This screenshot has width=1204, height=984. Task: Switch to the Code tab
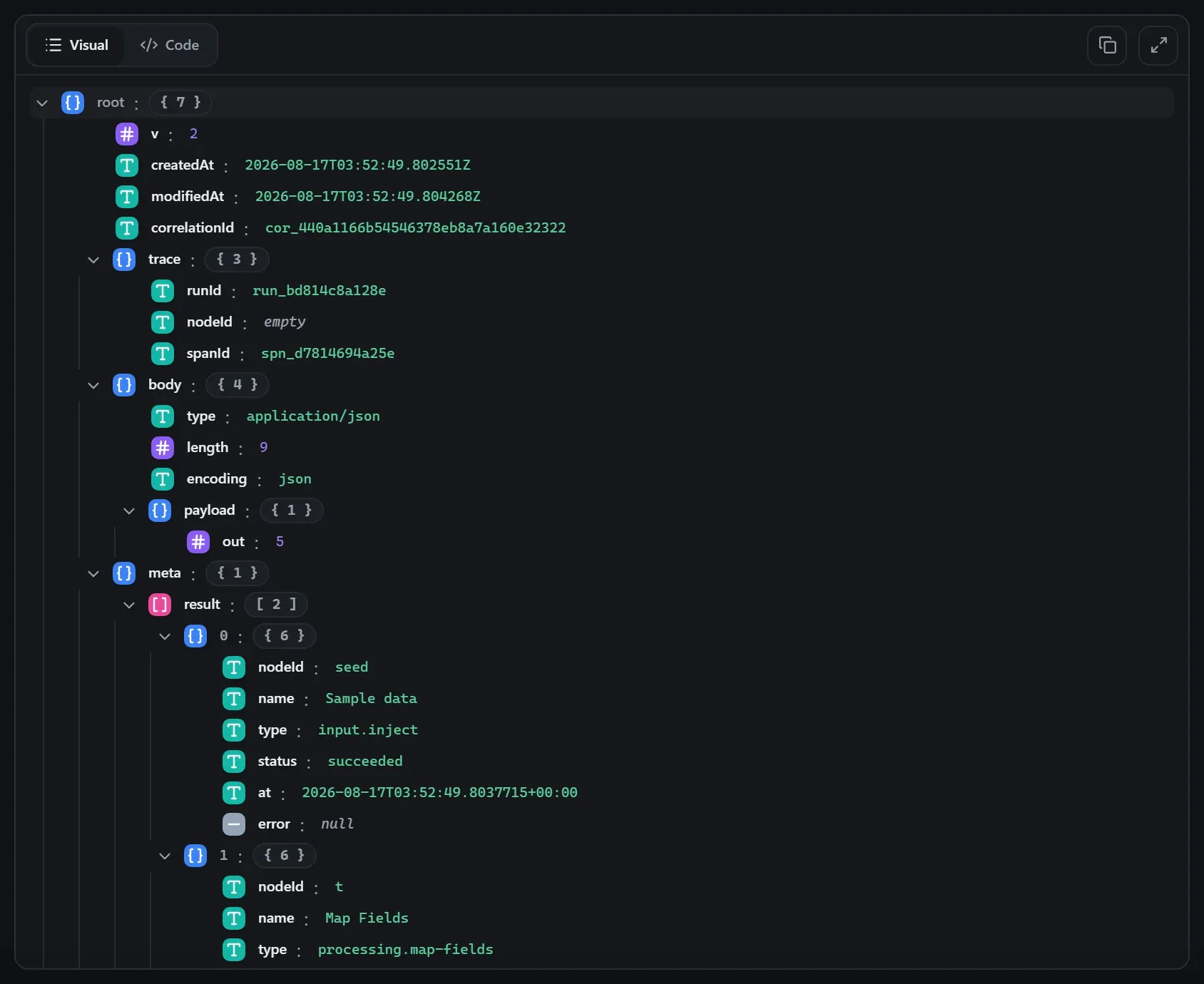click(170, 45)
